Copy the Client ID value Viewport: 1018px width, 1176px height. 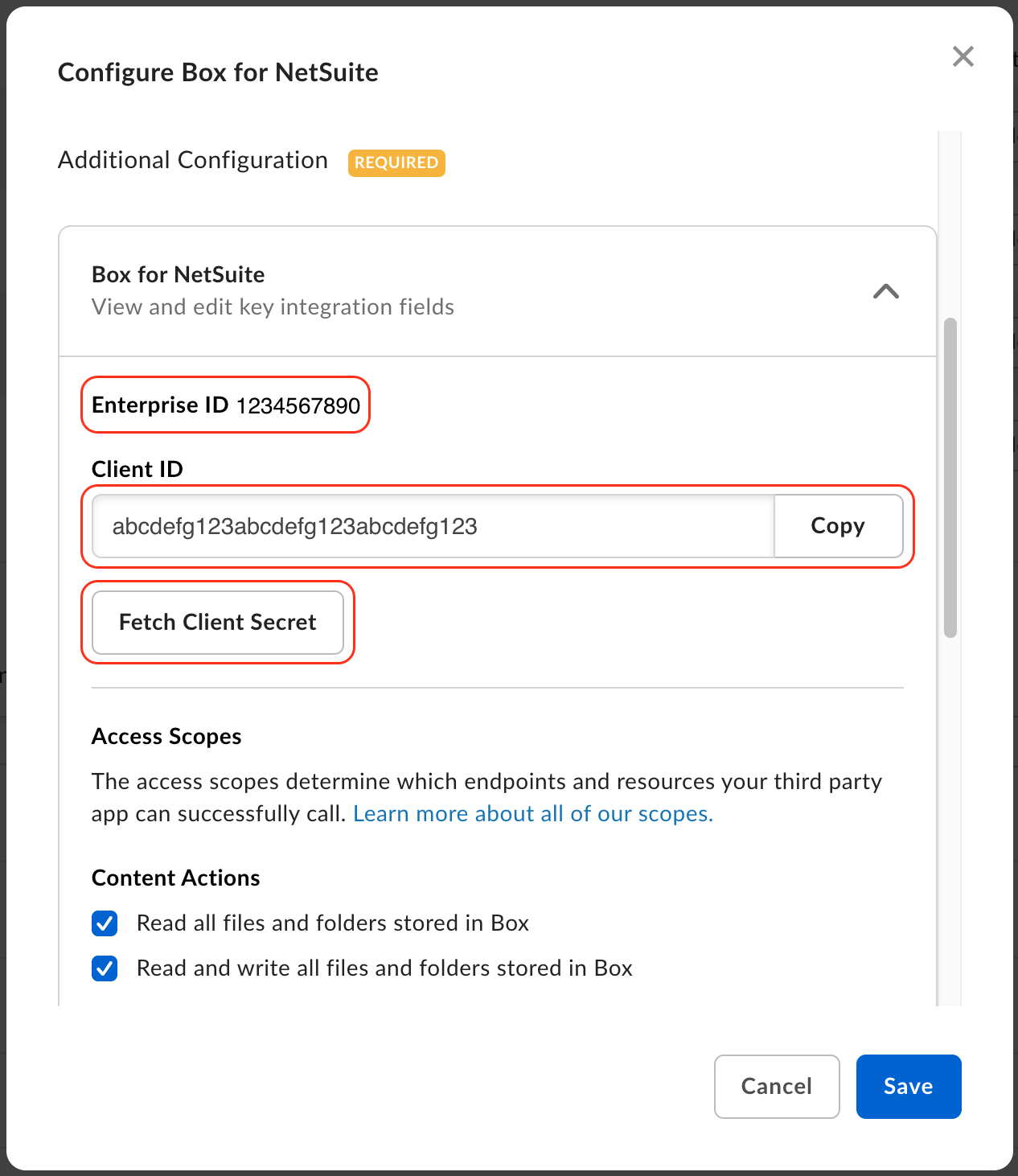(x=837, y=526)
